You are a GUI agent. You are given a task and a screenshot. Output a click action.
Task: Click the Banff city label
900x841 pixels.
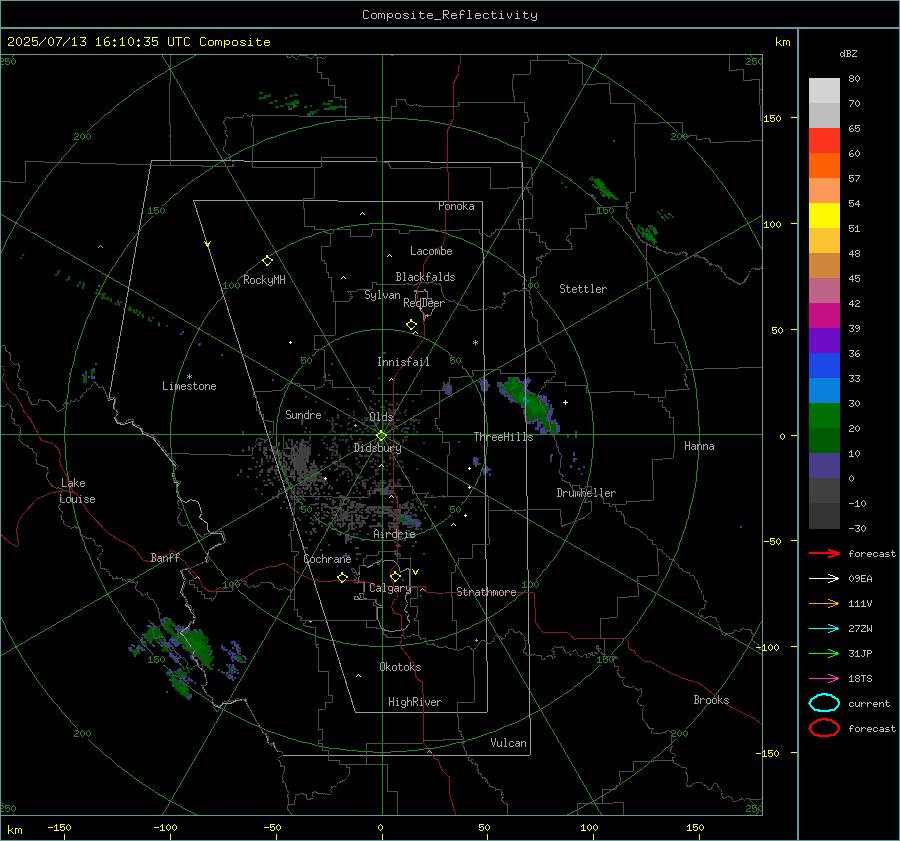[165, 557]
